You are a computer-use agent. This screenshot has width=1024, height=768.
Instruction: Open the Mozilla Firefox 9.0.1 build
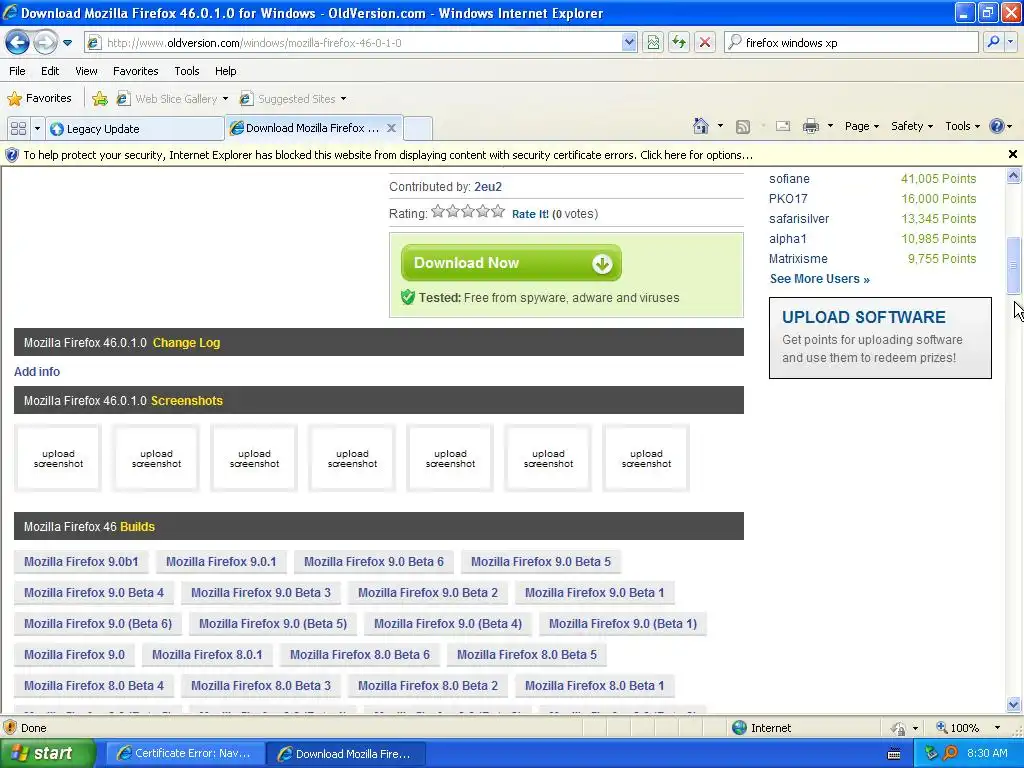coord(221,562)
